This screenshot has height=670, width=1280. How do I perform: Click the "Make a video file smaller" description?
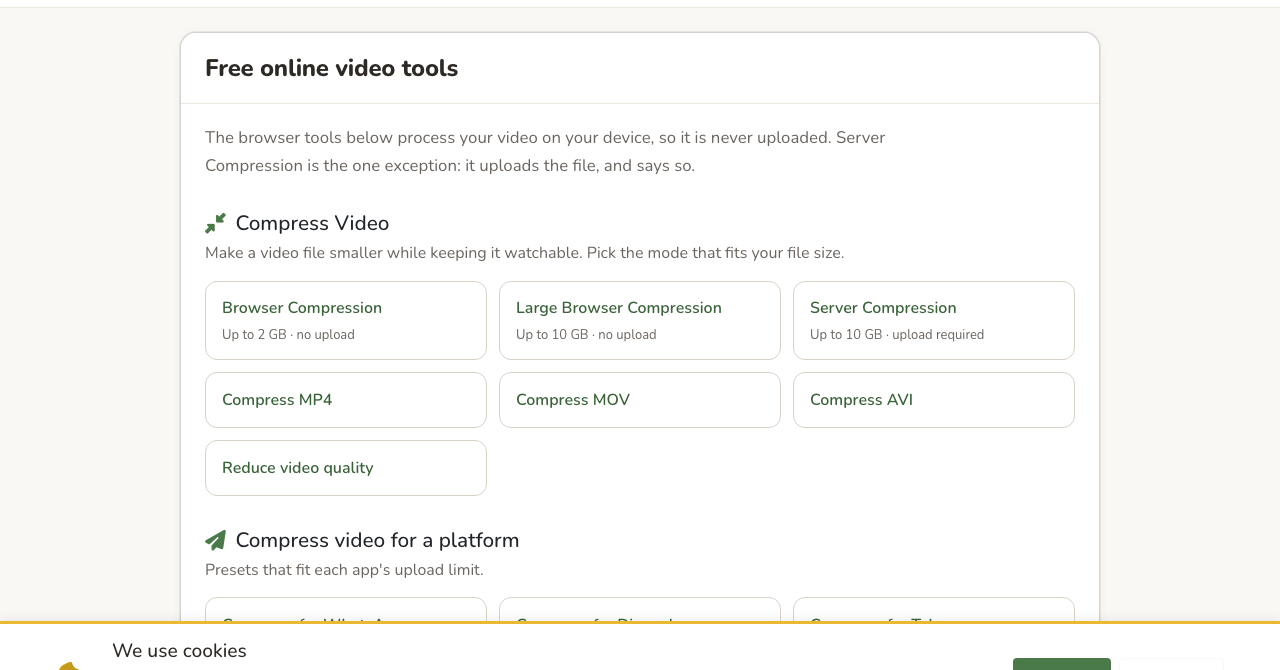524,253
